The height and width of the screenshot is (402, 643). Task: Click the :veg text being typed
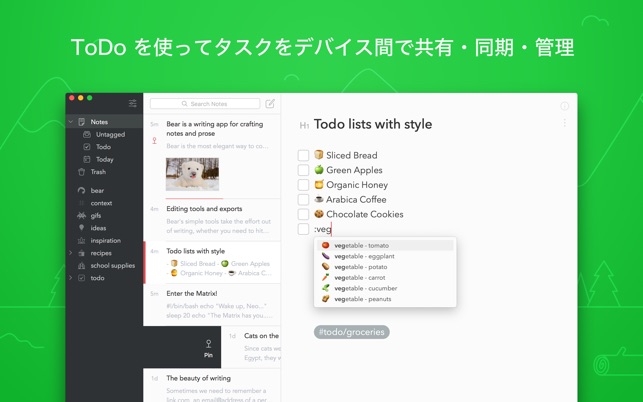point(322,229)
